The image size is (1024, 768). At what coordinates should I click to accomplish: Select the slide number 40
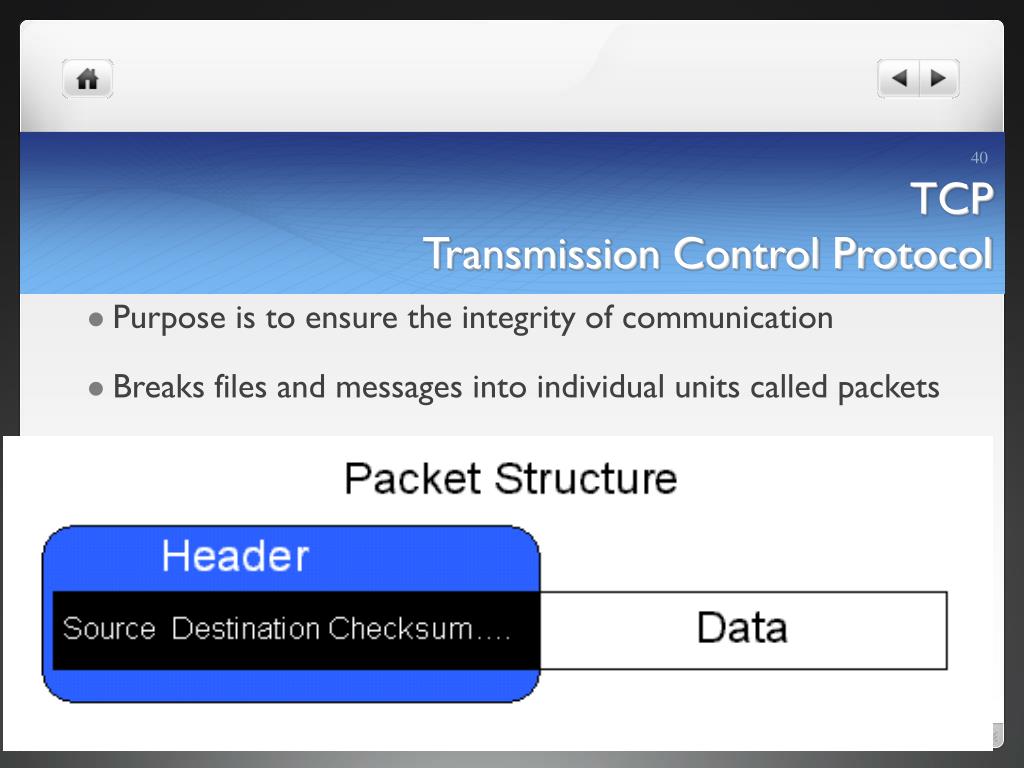pyautogui.click(x=979, y=157)
